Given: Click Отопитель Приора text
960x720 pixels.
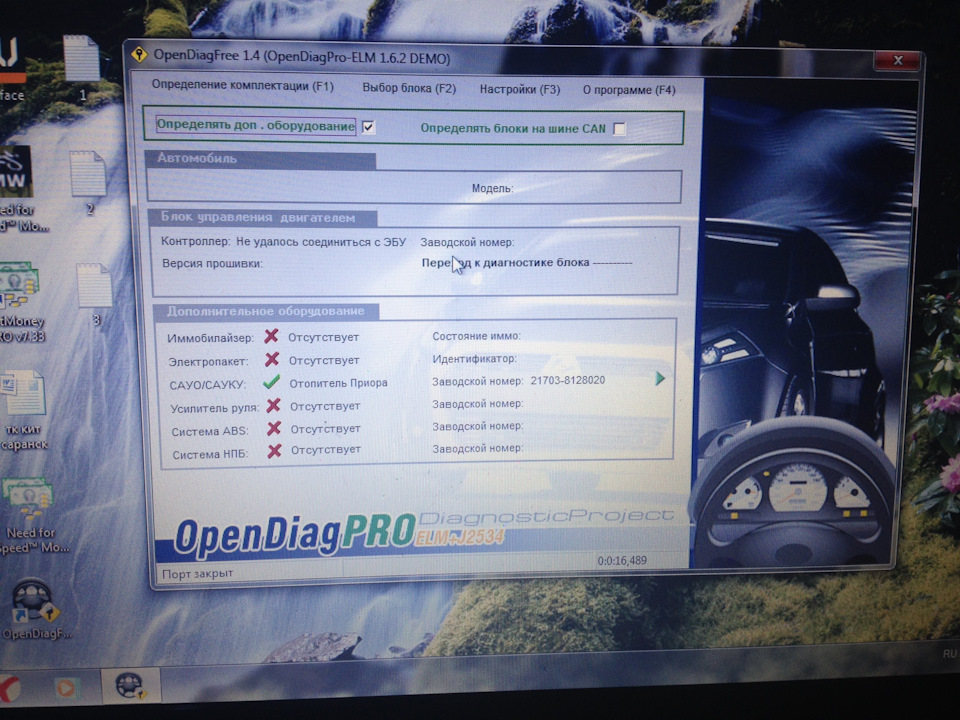Looking at the screenshot, I should [338, 383].
